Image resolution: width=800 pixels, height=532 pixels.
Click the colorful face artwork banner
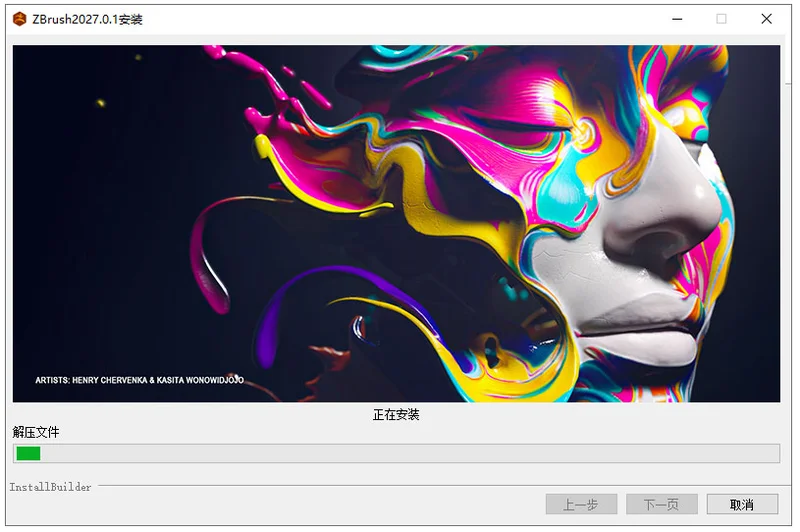click(x=396, y=223)
